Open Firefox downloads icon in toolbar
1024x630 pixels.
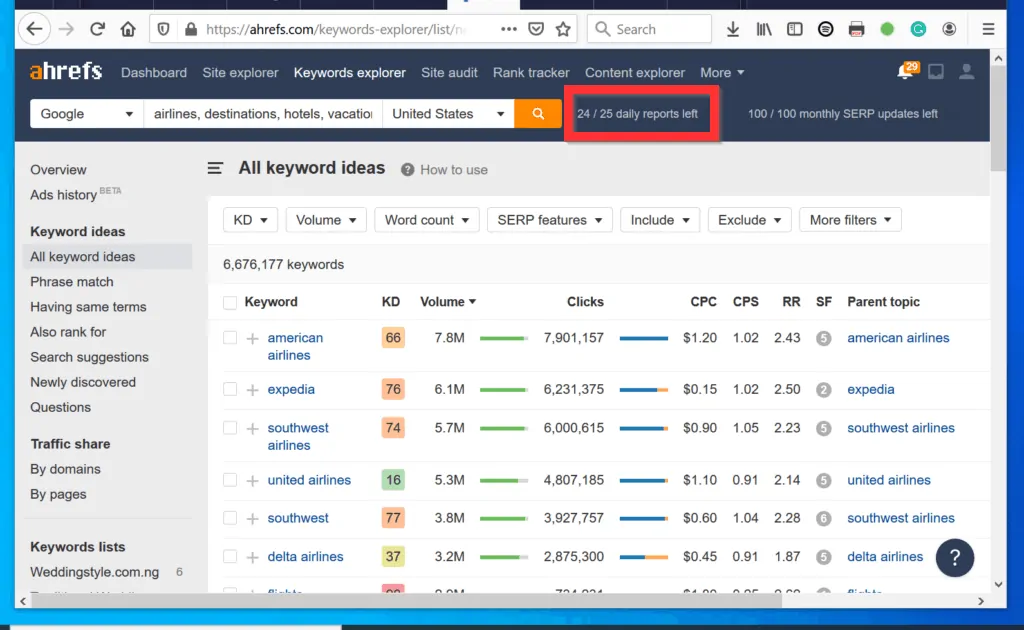tap(733, 29)
